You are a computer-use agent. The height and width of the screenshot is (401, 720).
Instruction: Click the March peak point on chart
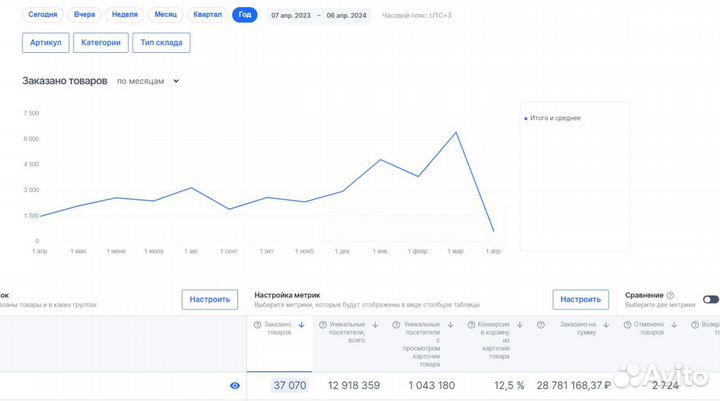(456, 132)
